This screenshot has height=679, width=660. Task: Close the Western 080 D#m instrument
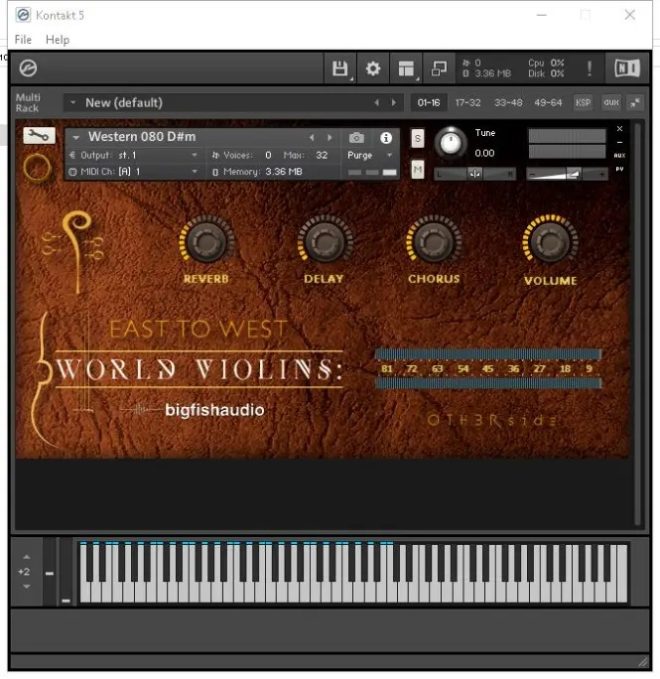(620, 129)
